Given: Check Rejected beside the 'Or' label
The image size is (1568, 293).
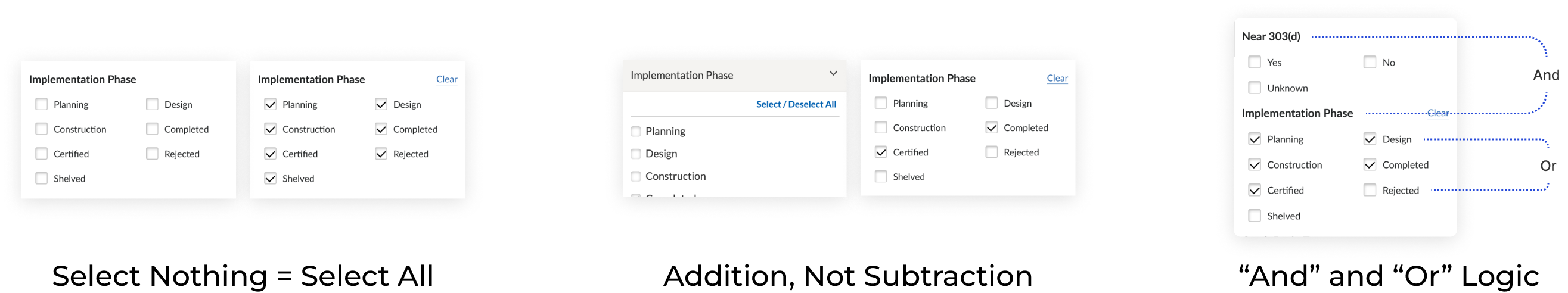Looking at the screenshot, I should click(x=1370, y=190).
